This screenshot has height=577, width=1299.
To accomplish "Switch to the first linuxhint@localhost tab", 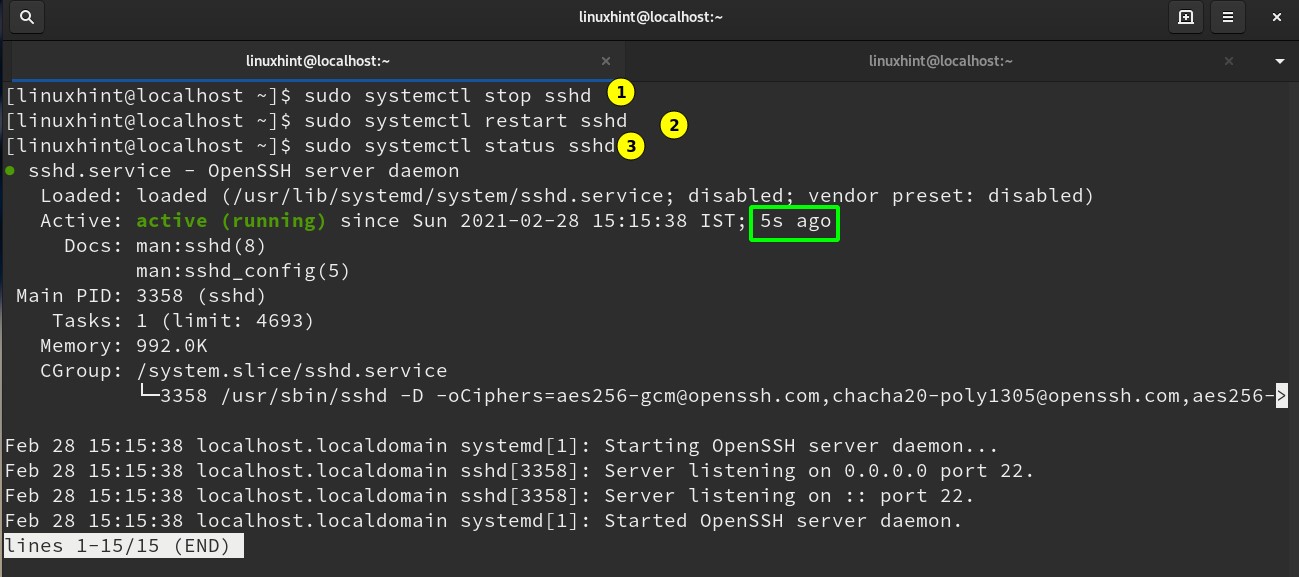I will (317, 61).
